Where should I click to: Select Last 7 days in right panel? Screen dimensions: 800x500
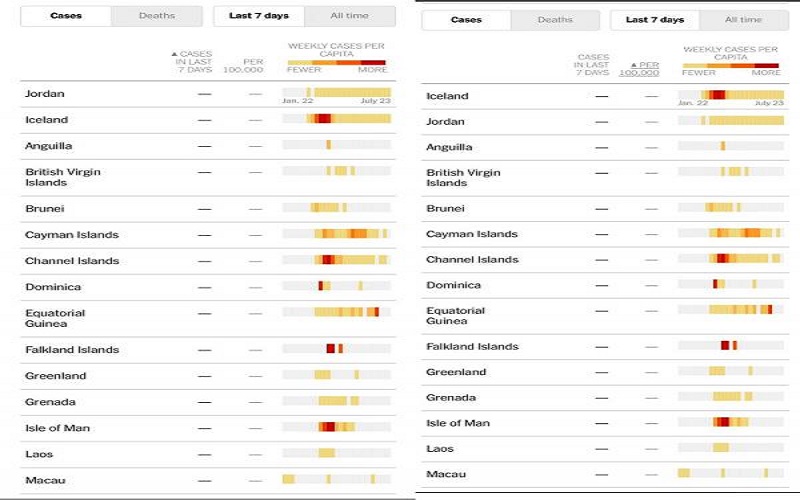coord(655,20)
